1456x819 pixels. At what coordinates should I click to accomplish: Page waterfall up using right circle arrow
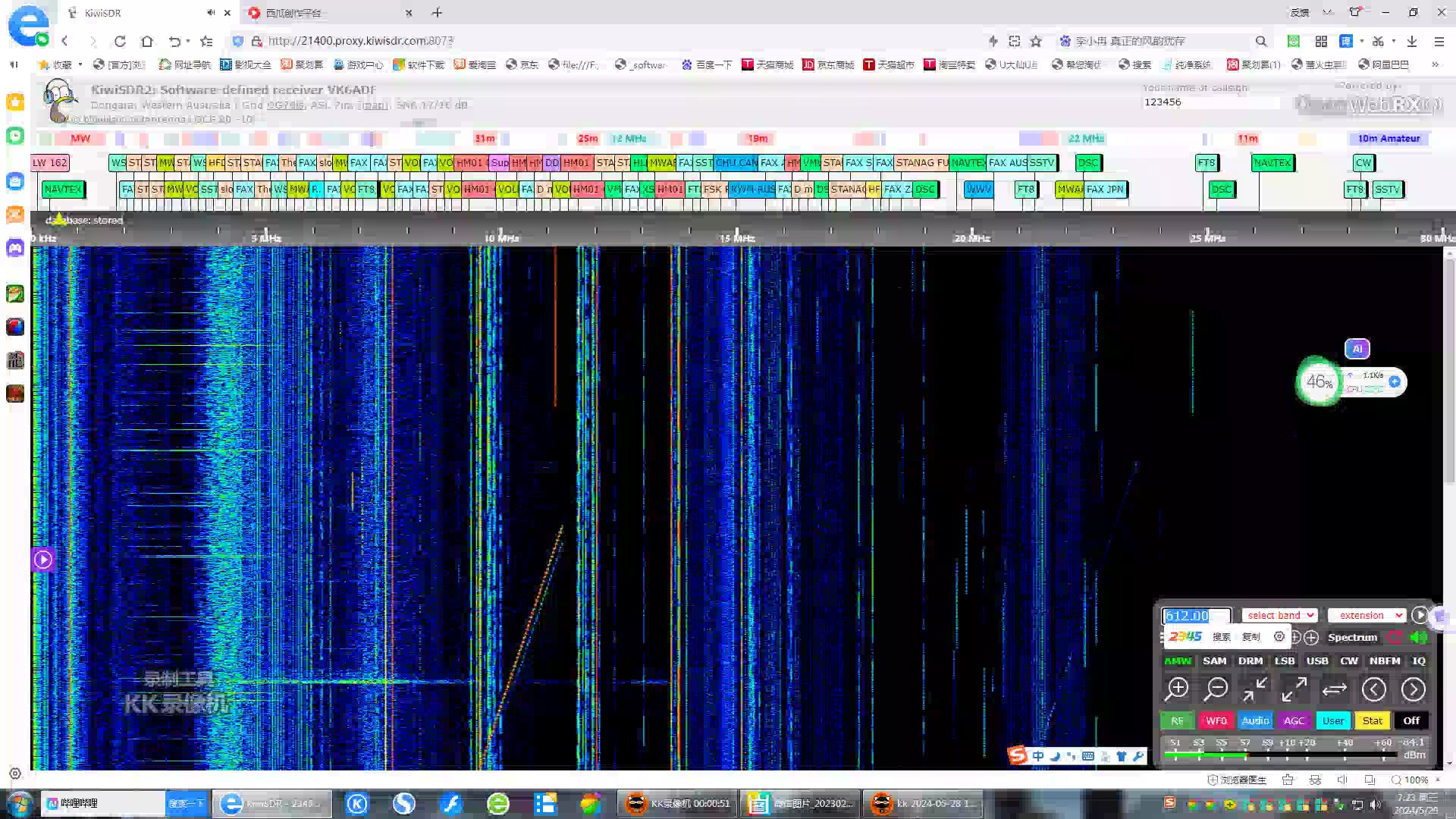[x=1413, y=689]
